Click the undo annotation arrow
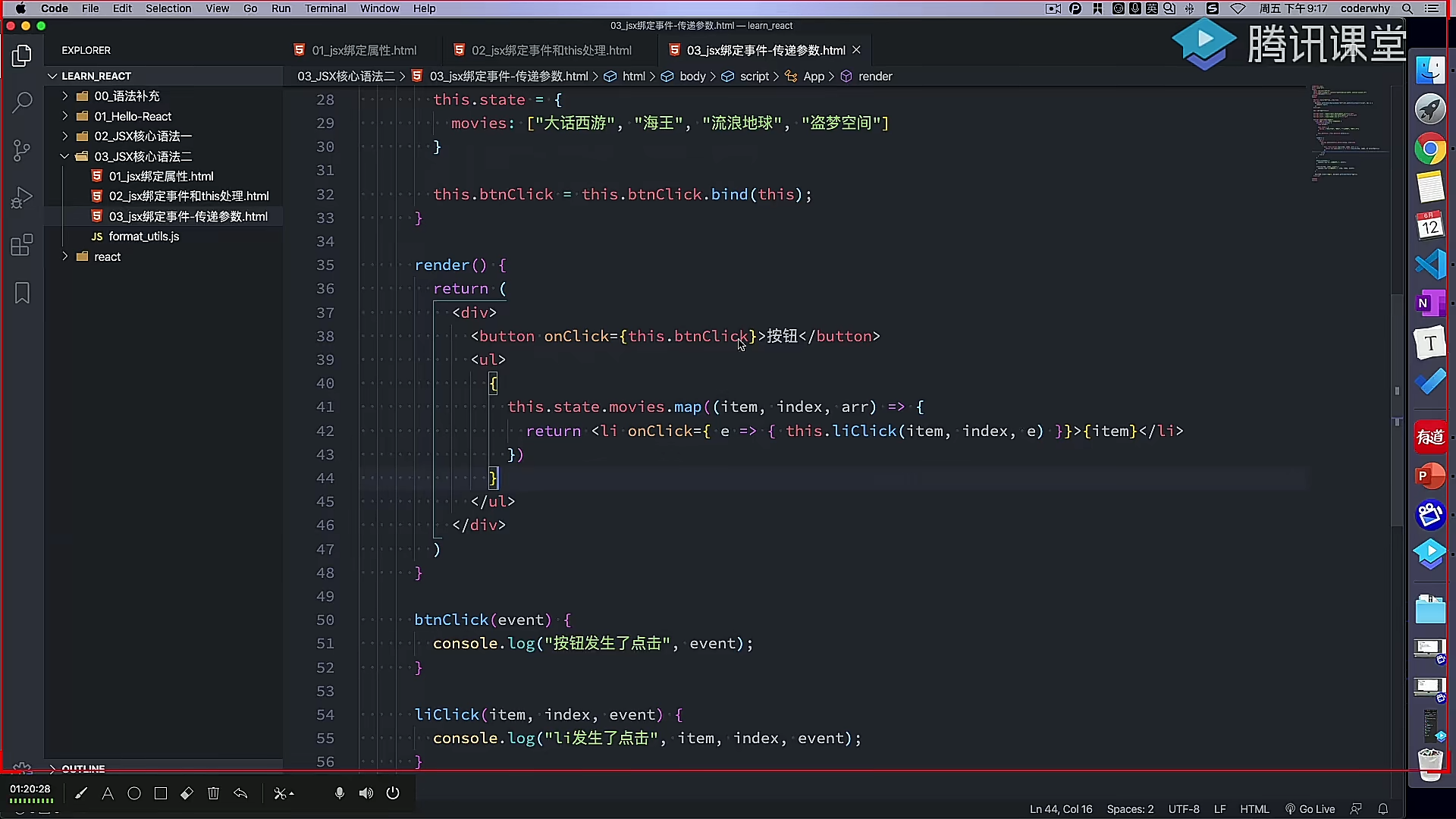Image resolution: width=1456 pixels, height=819 pixels. (x=240, y=793)
